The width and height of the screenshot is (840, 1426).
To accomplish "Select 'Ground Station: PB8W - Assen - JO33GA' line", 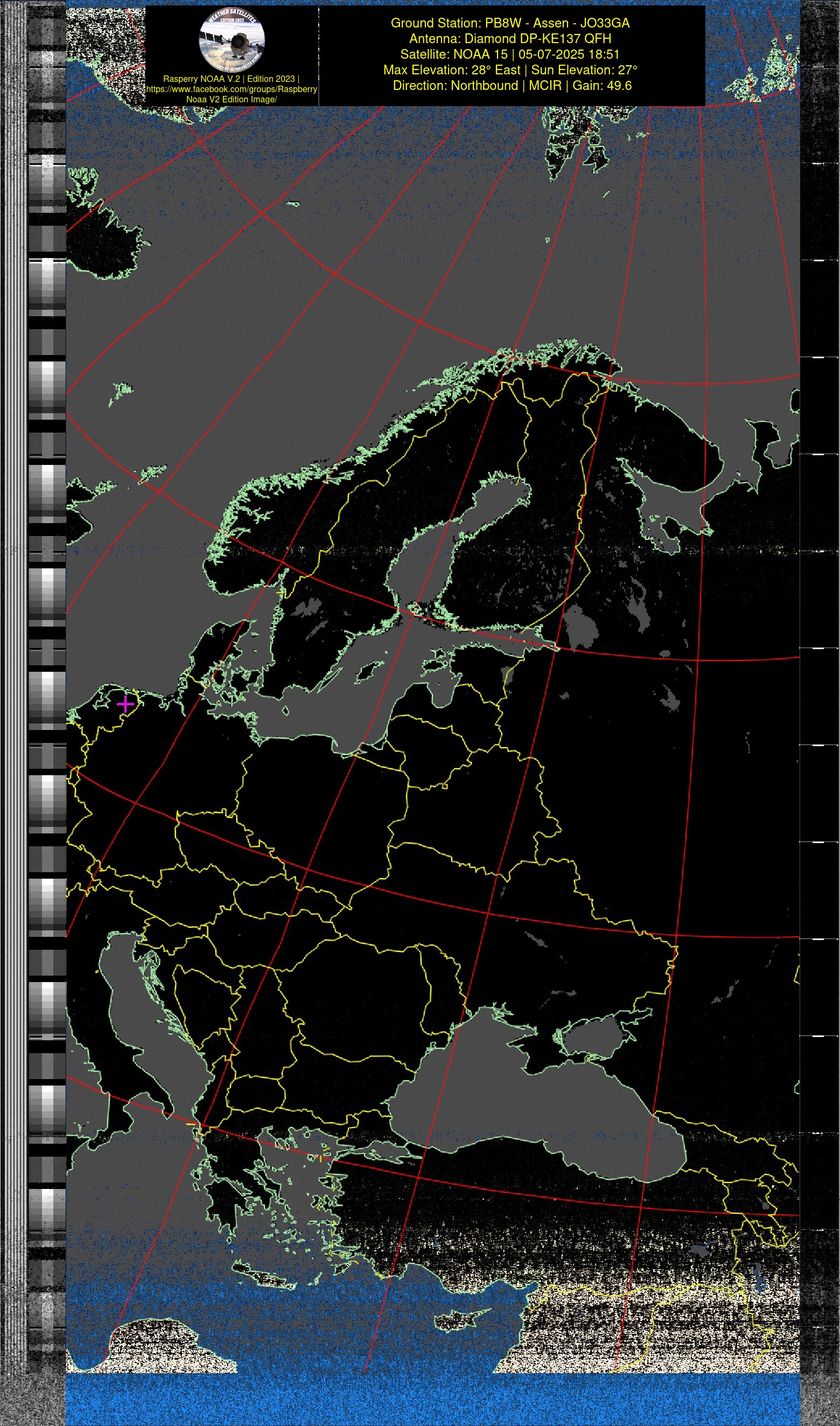I will click(510, 23).
